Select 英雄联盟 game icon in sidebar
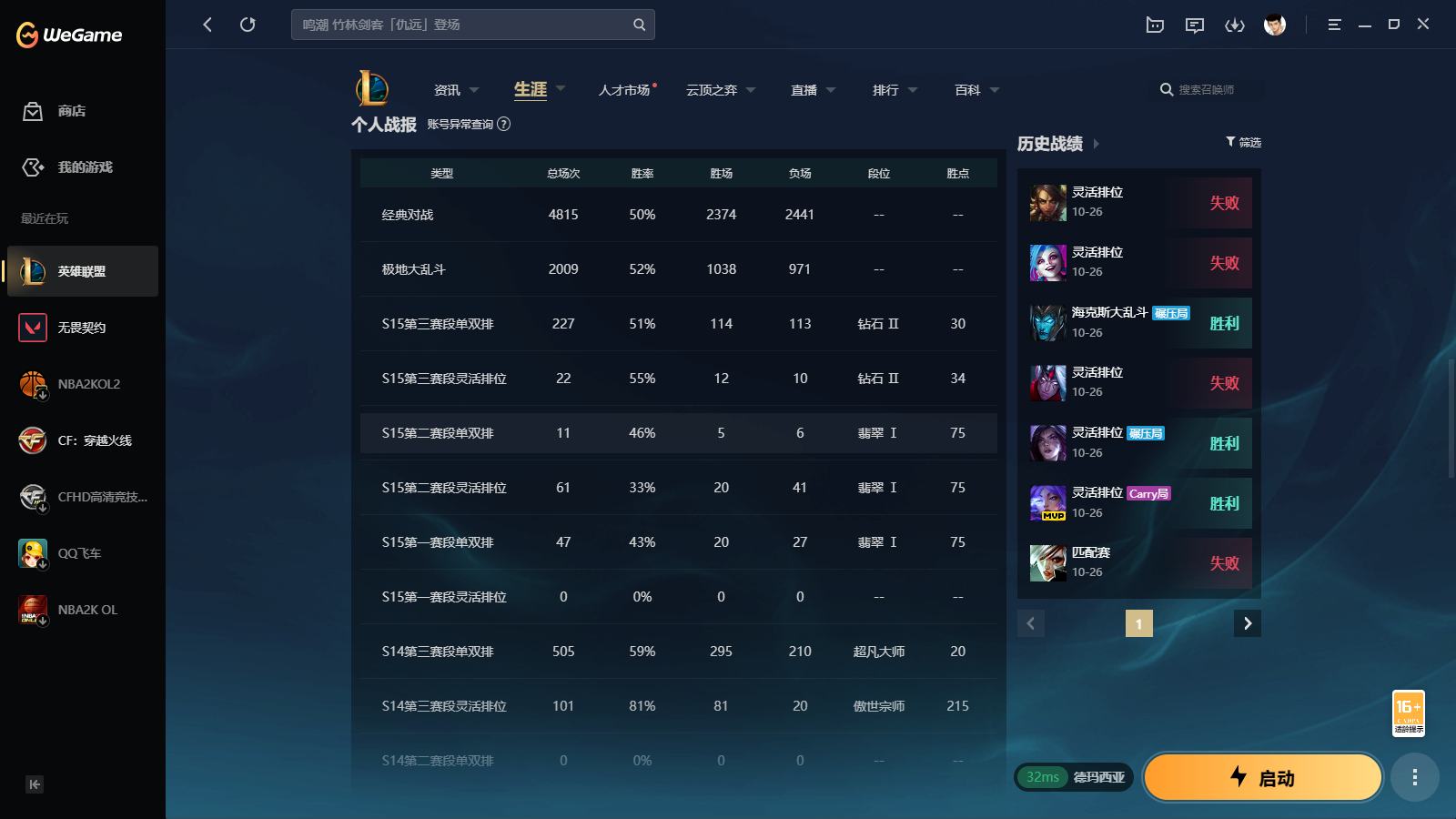Viewport: 1456px width, 819px height. tap(33, 271)
